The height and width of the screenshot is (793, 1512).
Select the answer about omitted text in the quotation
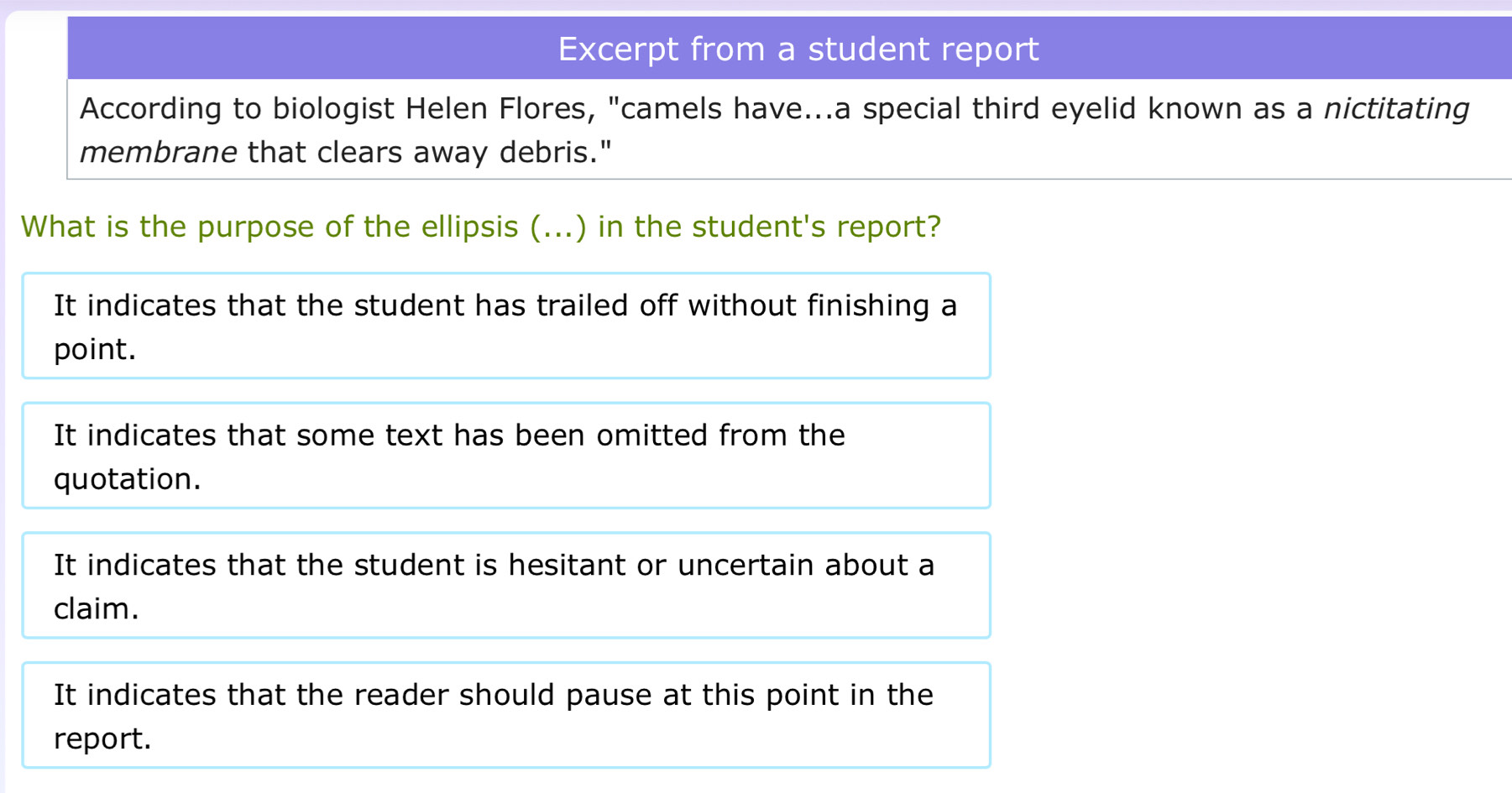(505, 456)
